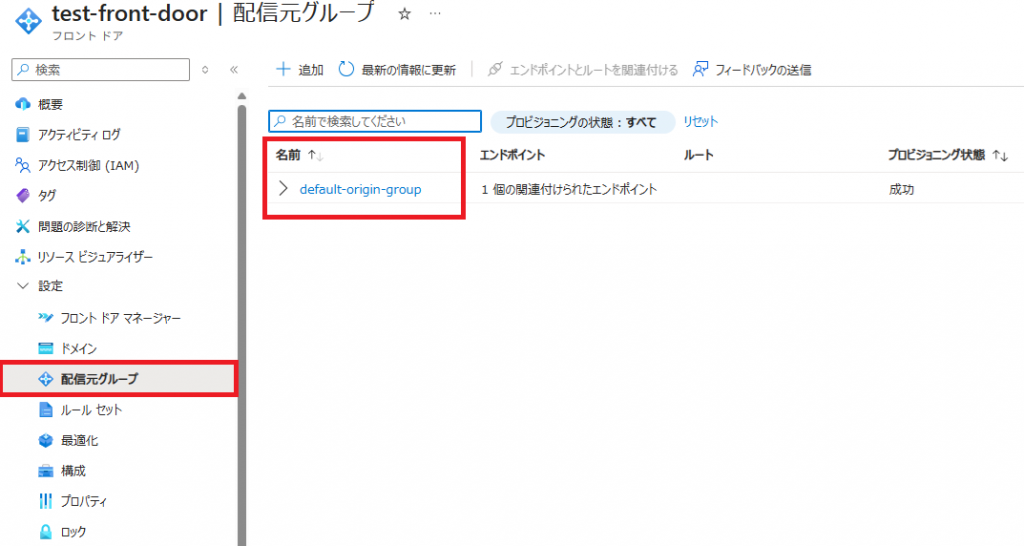Click the リセット link
1024x546 pixels.
click(x=700, y=121)
